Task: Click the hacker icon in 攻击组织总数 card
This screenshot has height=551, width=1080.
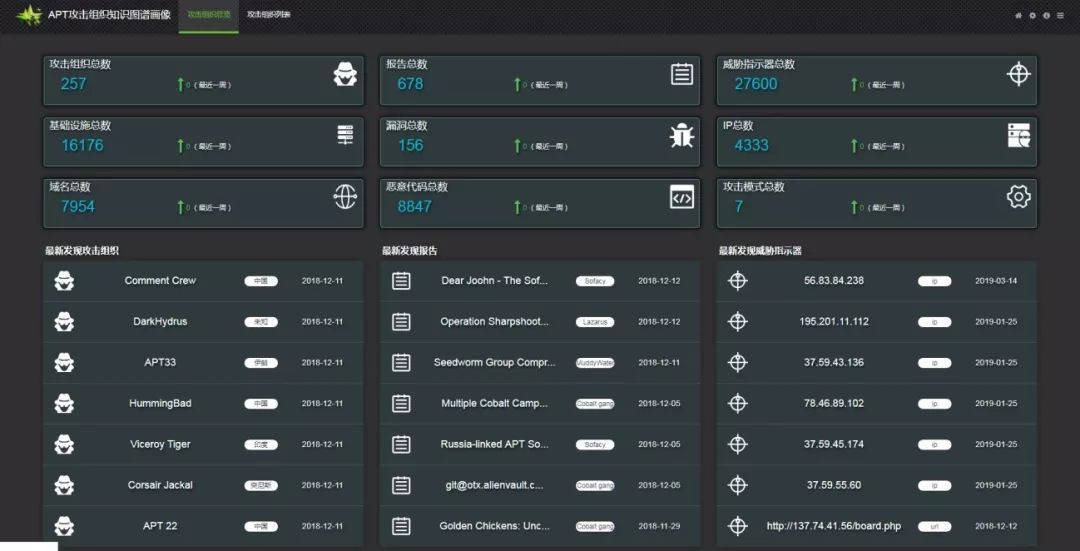Action: 345,74
